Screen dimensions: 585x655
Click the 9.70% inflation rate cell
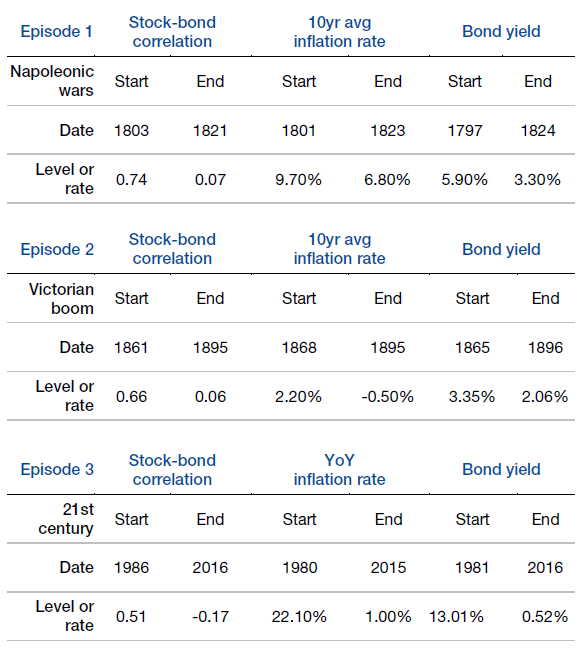click(298, 180)
